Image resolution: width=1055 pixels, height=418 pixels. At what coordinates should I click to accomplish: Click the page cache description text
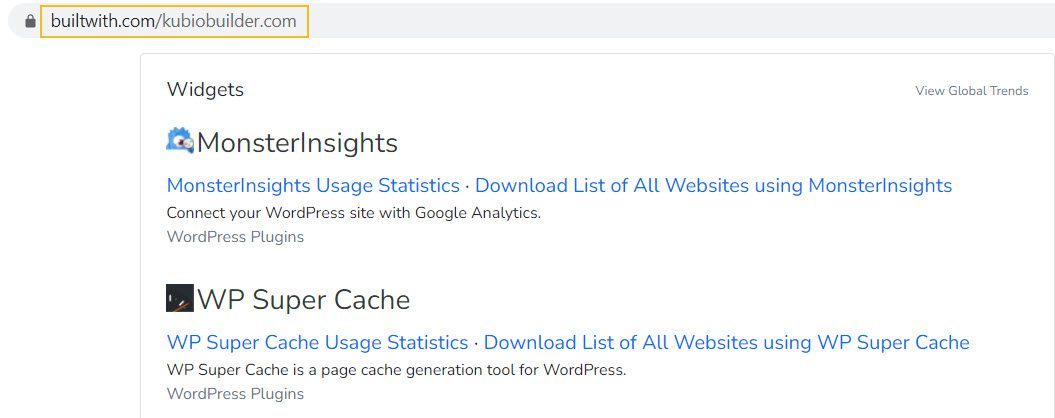(x=396, y=369)
